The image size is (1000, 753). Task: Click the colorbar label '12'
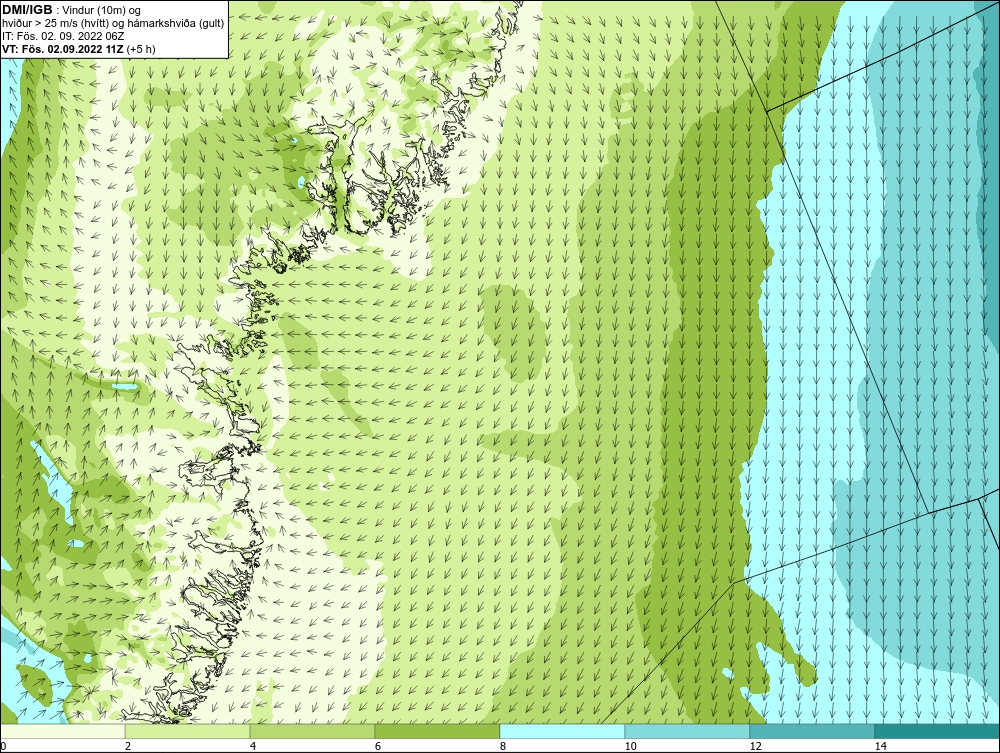click(755, 746)
